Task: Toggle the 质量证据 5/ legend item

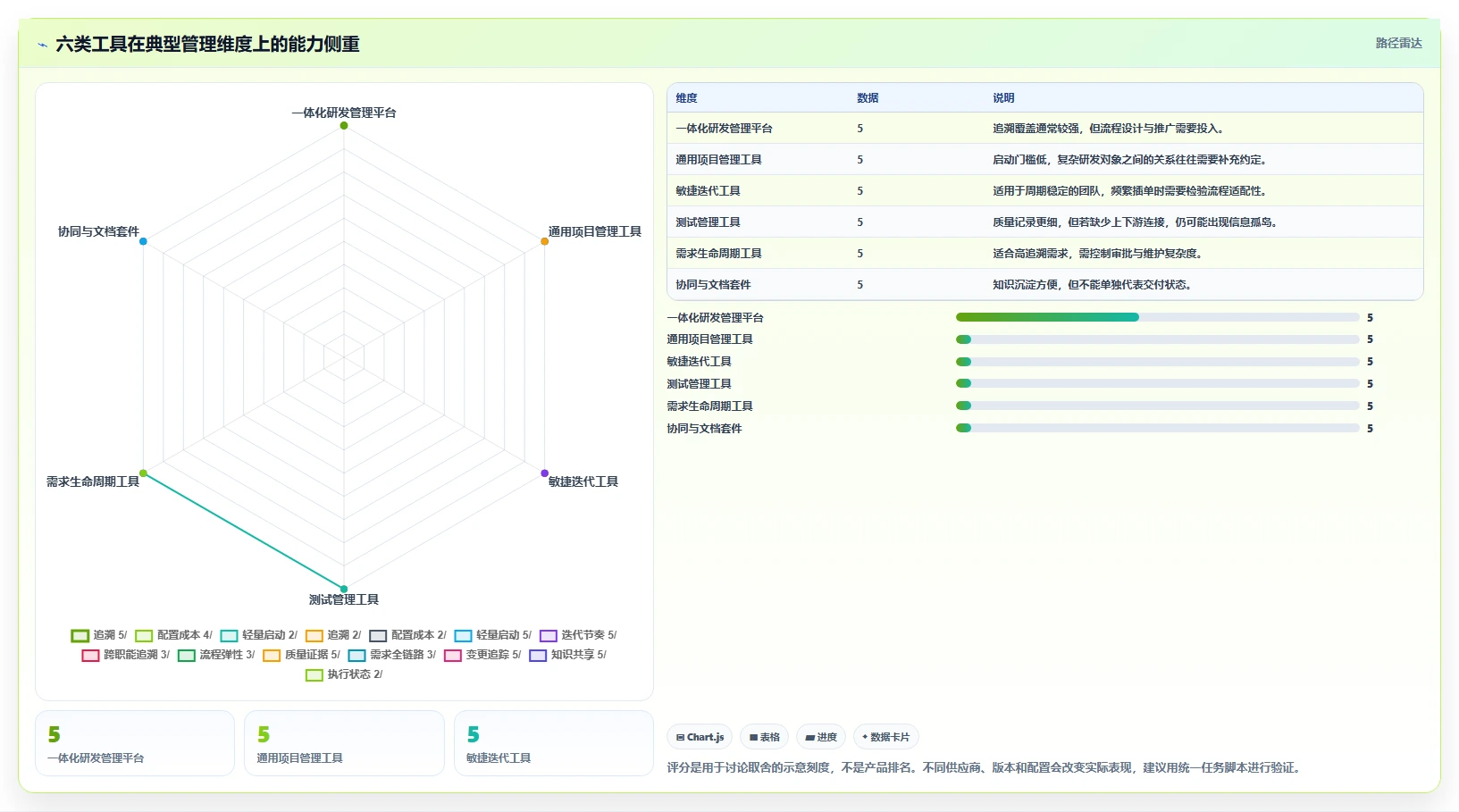Action: [301, 655]
